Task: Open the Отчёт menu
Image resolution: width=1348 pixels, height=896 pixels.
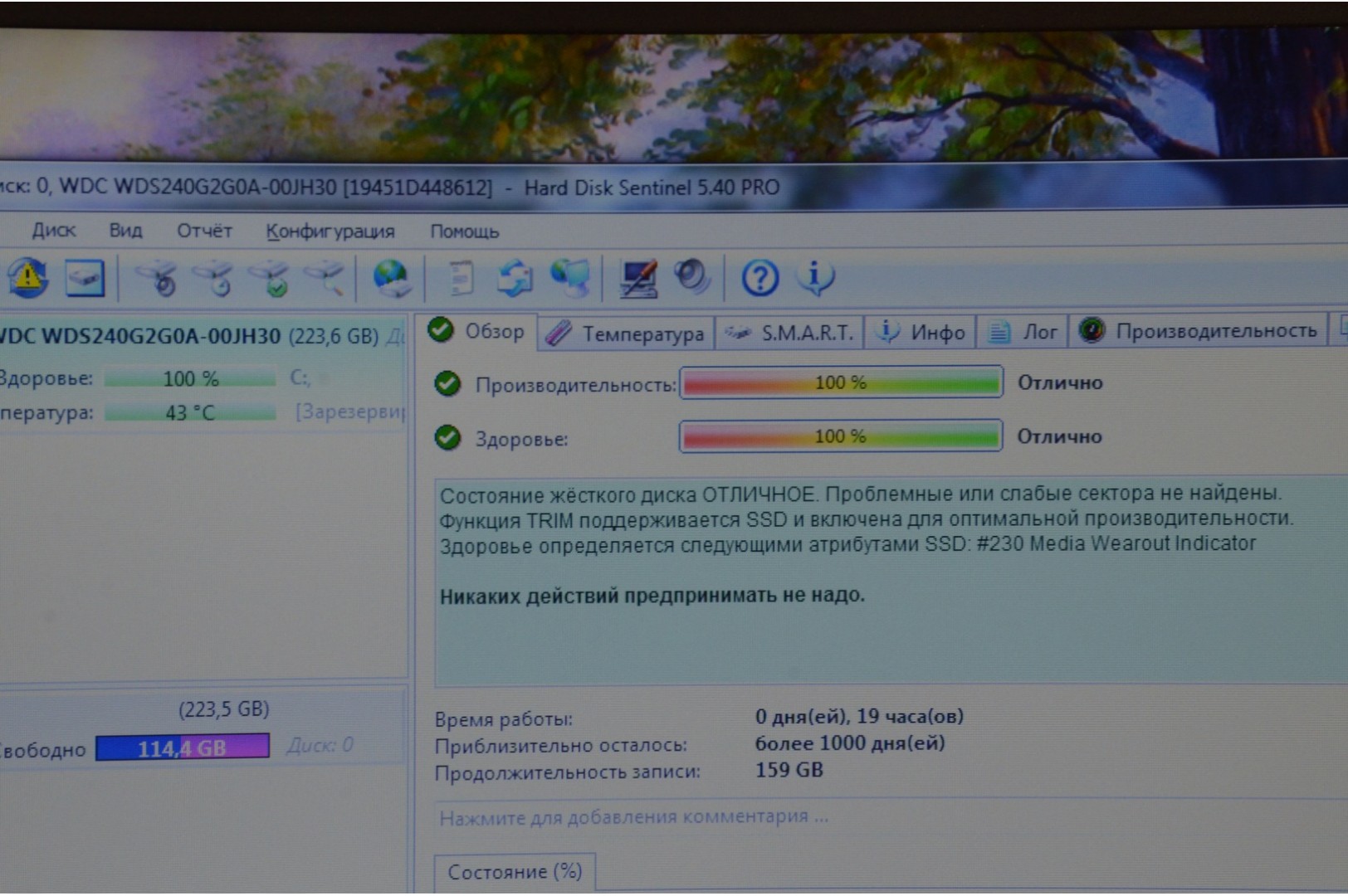Action: tap(204, 231)
